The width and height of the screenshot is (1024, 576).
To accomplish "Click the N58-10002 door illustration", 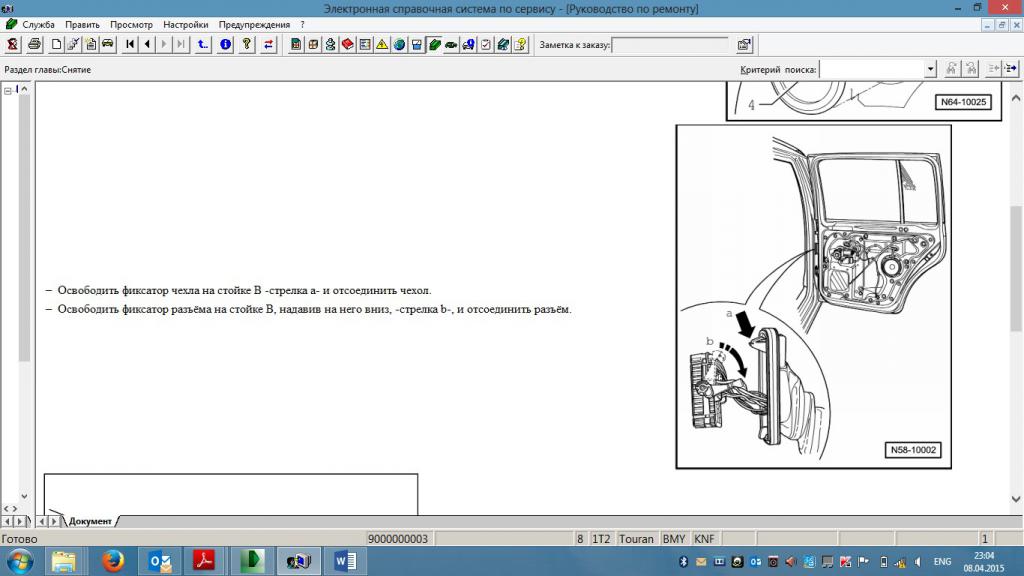I will pos(813,296).
